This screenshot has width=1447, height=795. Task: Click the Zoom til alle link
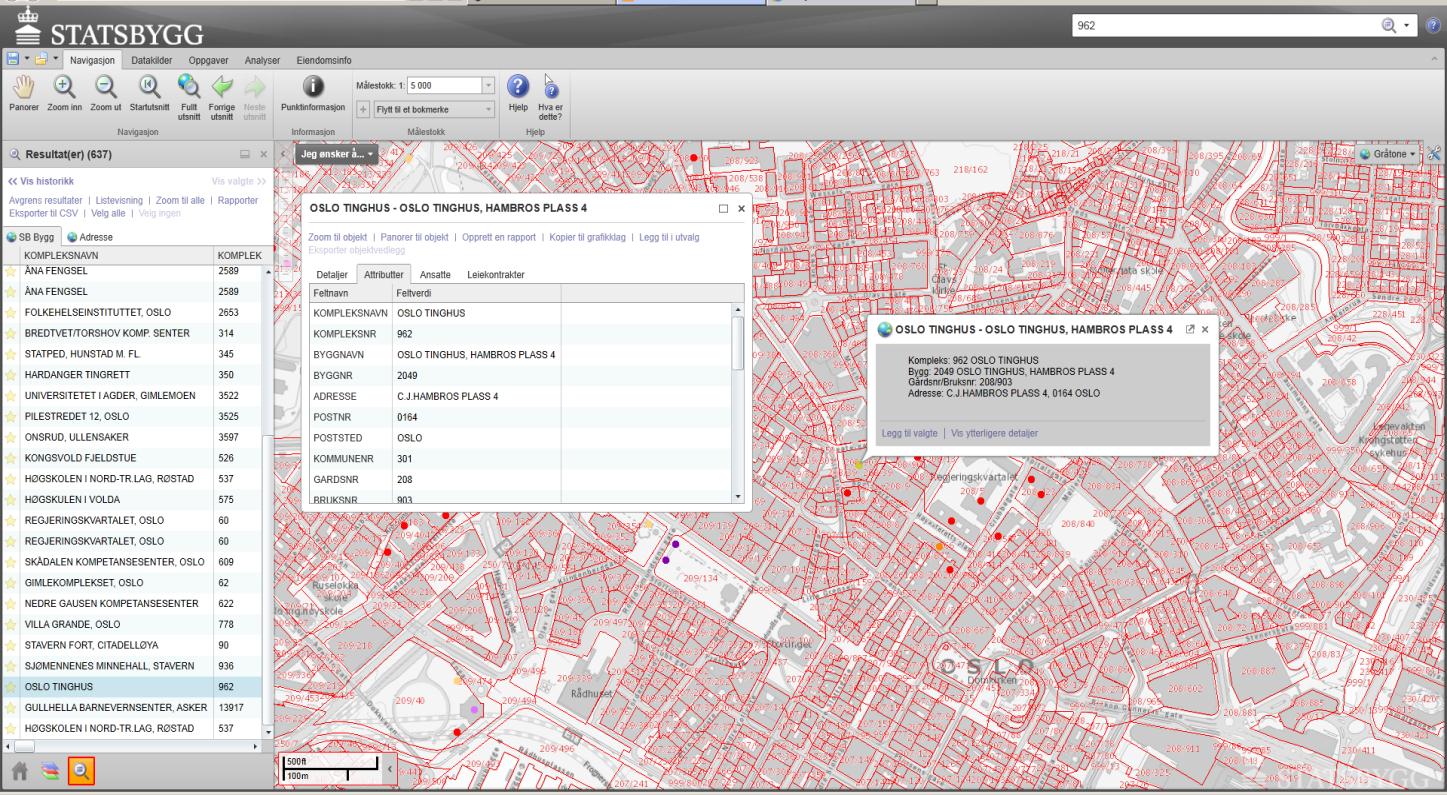pos(180,200)
